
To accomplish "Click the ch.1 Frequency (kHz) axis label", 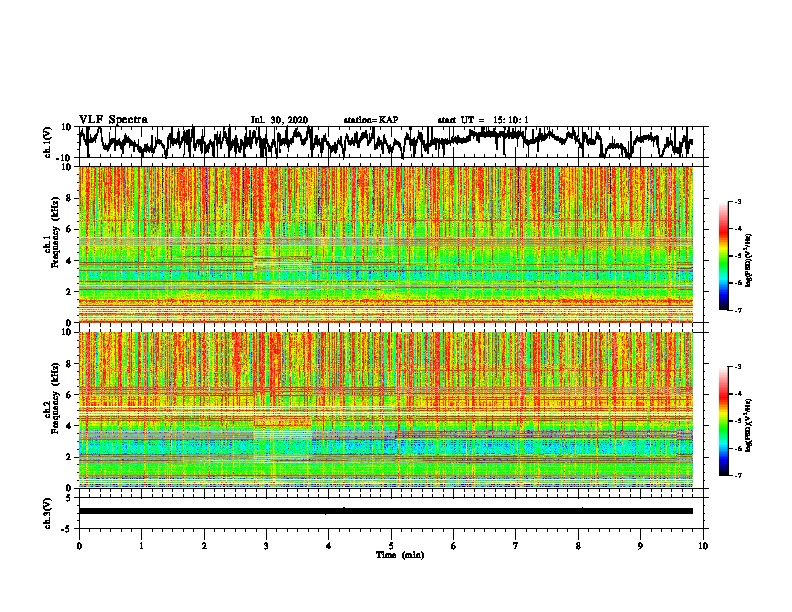I will (52, 233).
